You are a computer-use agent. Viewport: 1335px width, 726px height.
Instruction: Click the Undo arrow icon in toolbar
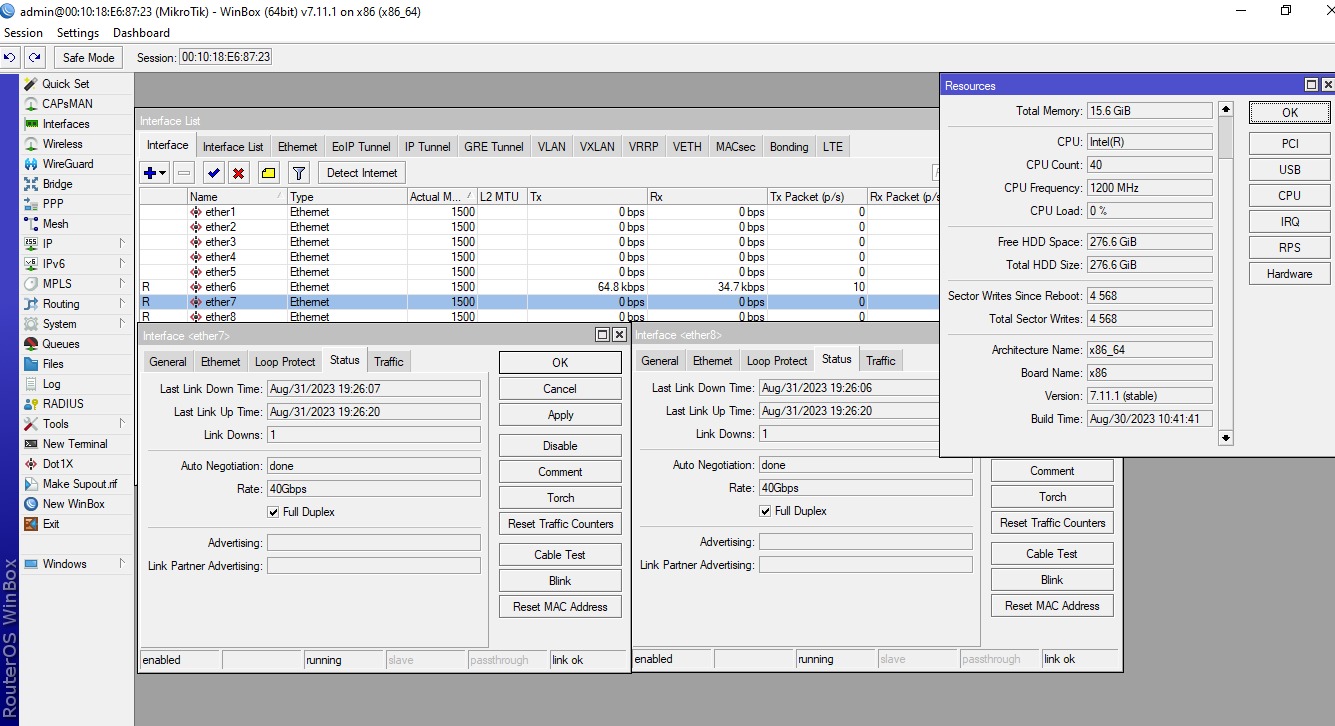click(11, 57)
